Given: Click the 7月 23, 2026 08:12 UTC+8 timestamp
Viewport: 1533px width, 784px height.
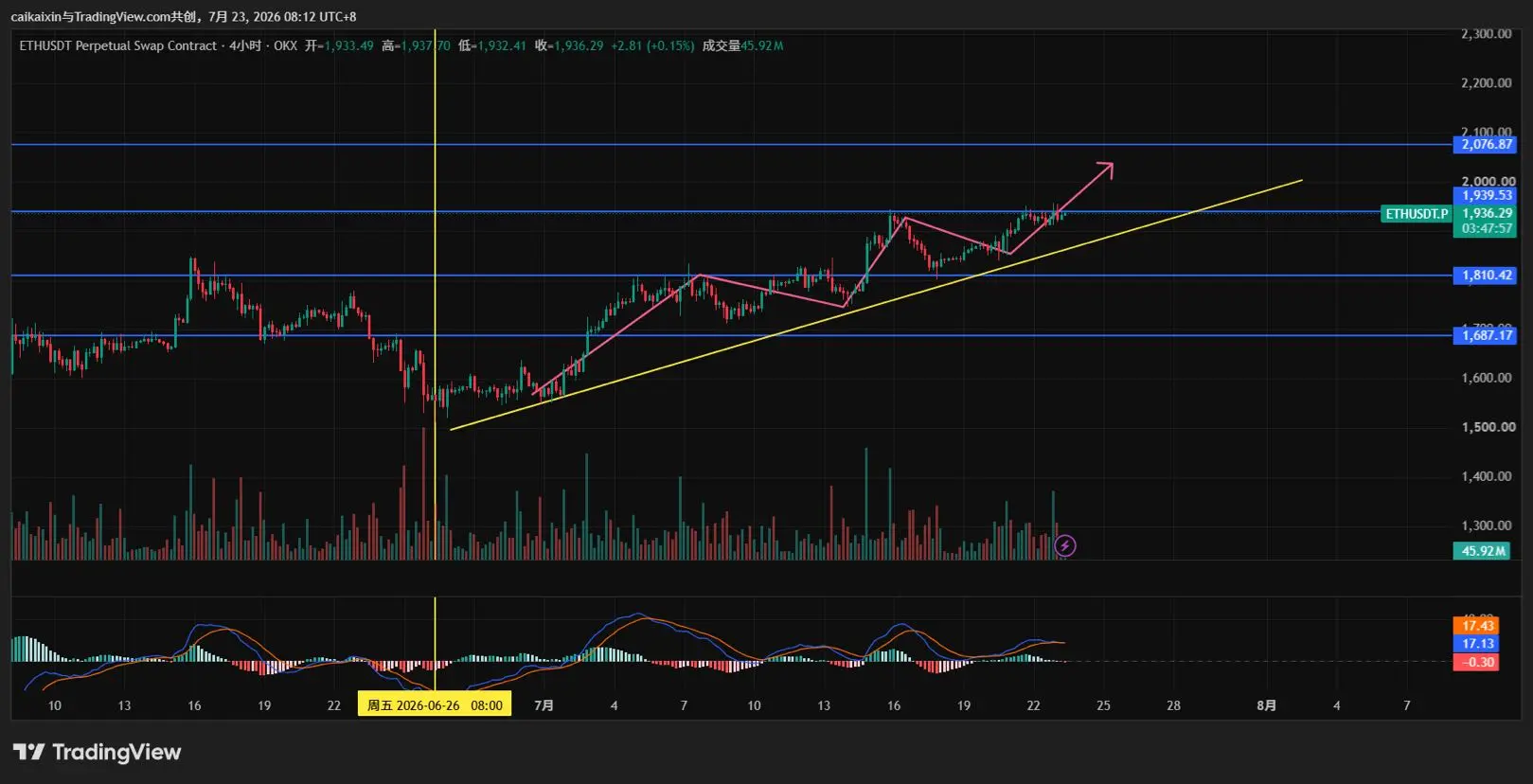Looking at the screenshot, I should click(283, 17).
